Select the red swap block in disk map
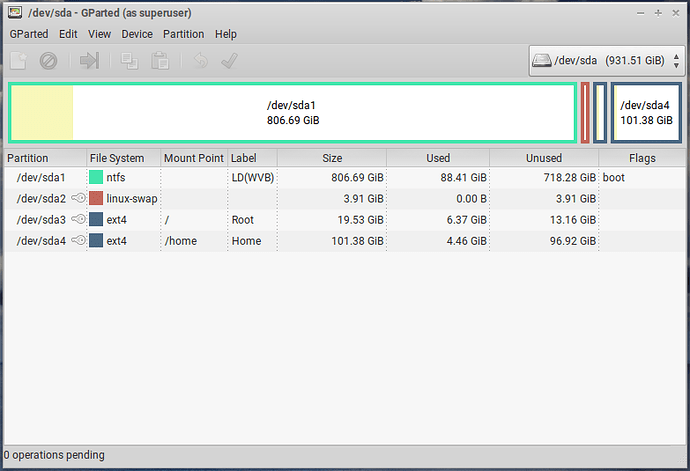 (x=585, y=113)
